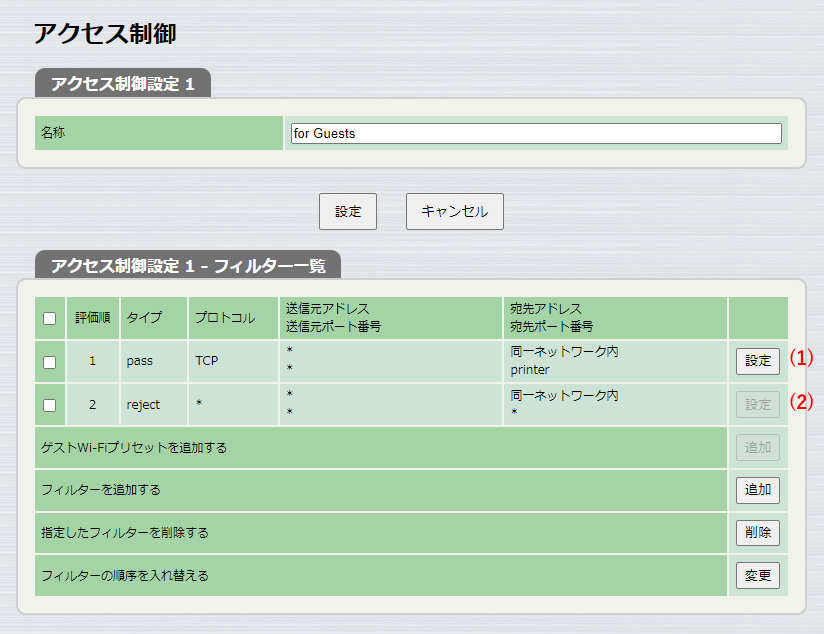
Task: Open settings for the pass filter via its 設定 button
Action: tap(757, 361)
